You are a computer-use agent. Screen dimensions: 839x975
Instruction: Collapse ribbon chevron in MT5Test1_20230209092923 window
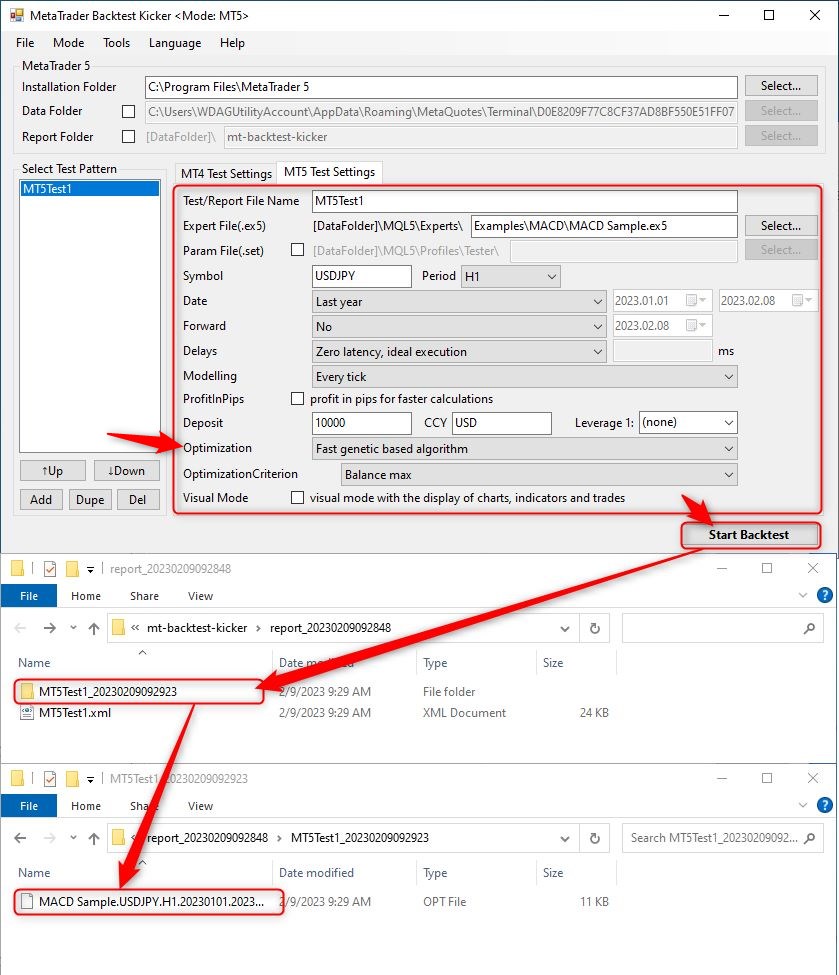point(802,806)
